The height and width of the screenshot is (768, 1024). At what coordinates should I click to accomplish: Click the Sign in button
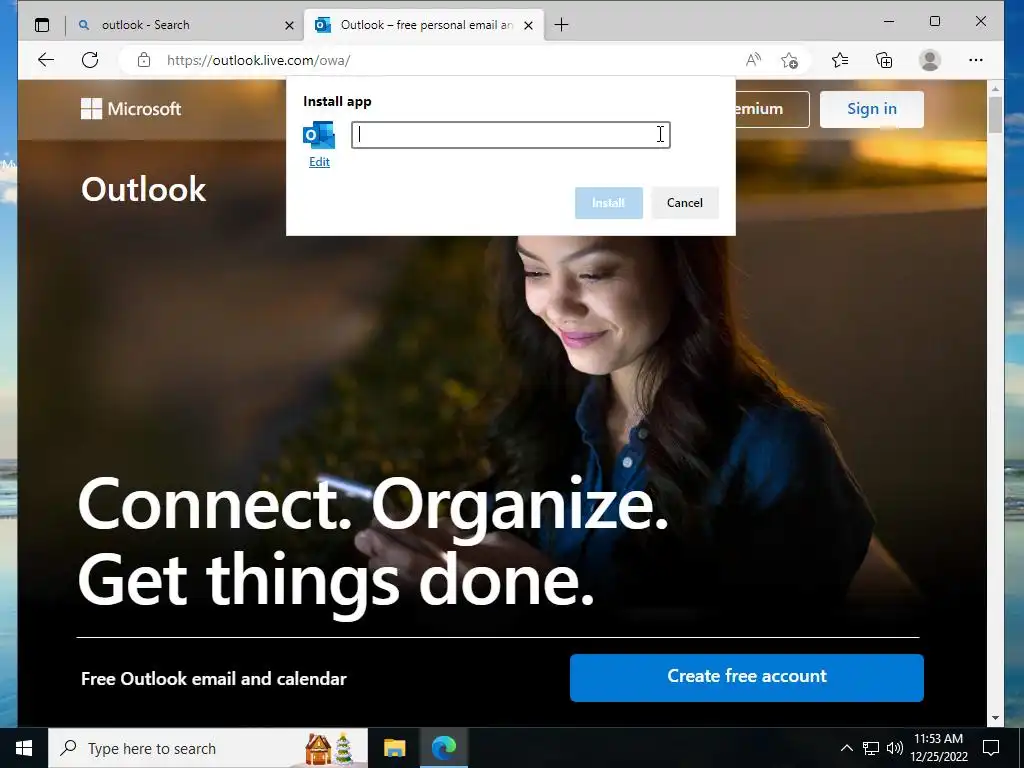click(872, 109)
